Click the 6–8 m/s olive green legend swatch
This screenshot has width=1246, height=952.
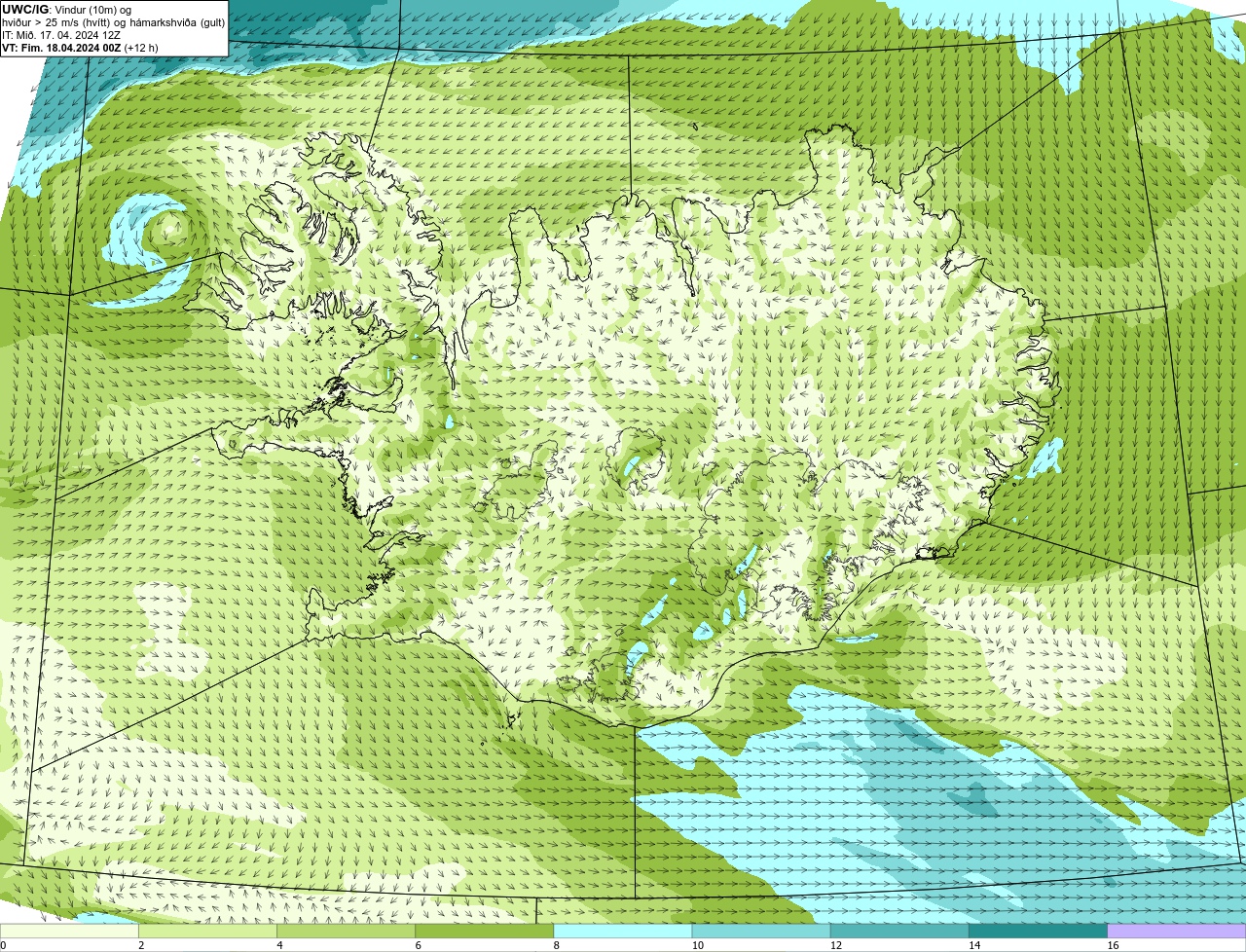tap(485, 932)
